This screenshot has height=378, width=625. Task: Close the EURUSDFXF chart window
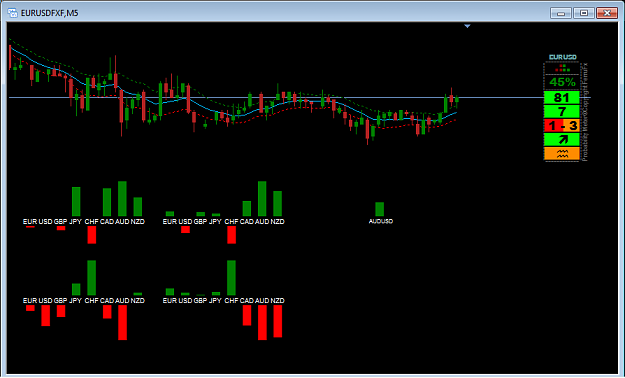[607, 13]
